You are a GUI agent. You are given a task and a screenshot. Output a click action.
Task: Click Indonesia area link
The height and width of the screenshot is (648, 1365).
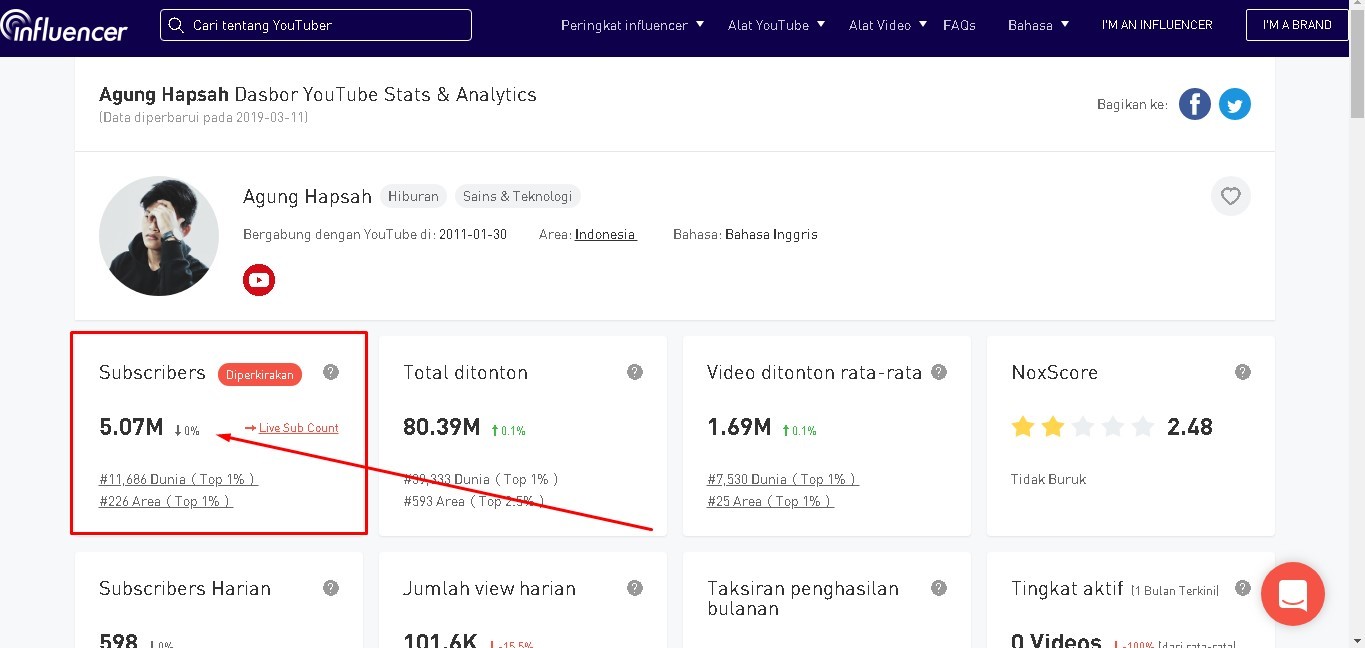click(x=605, y=234)
